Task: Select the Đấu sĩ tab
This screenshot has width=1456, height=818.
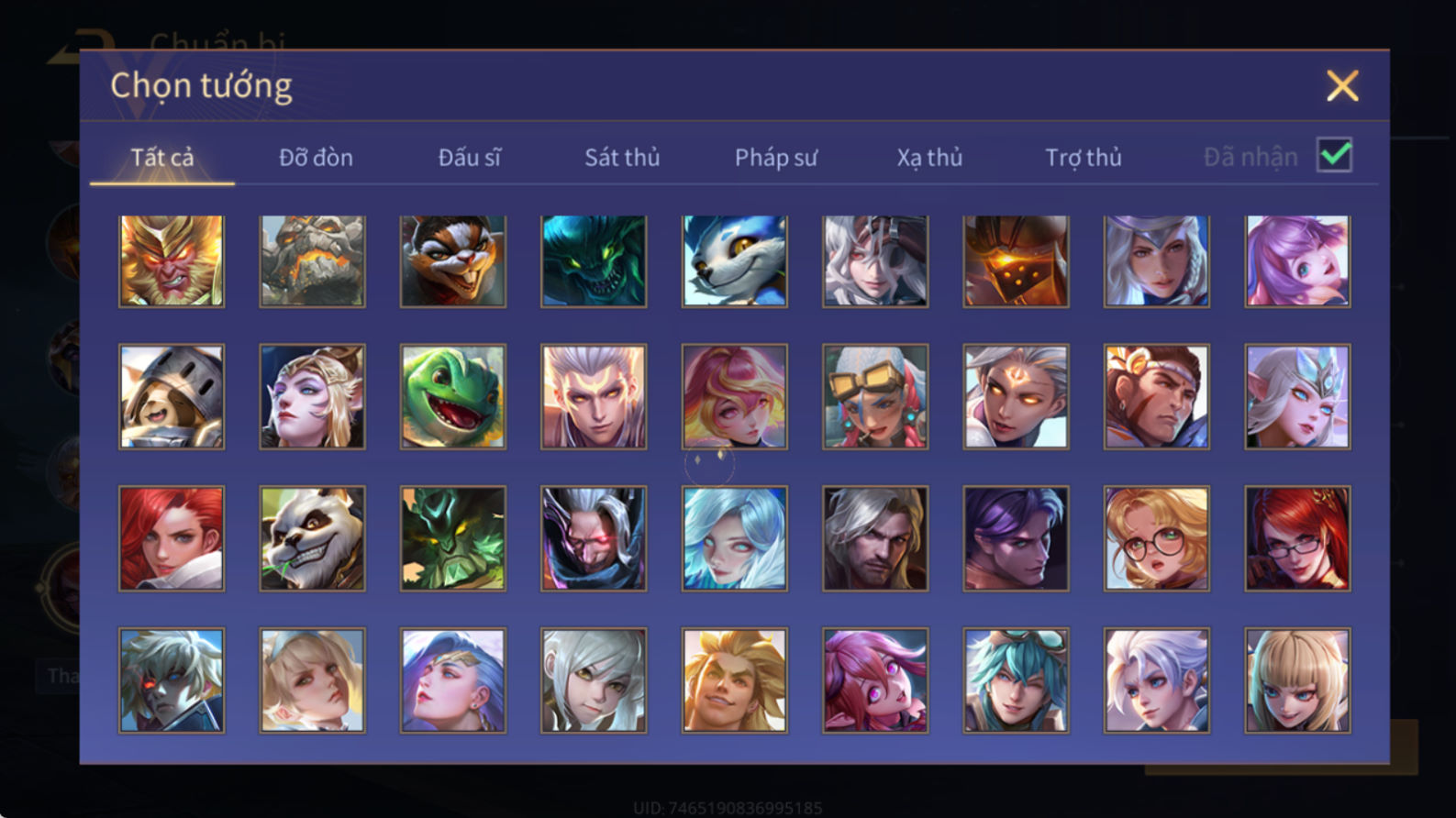Action: tap(469, 158)
